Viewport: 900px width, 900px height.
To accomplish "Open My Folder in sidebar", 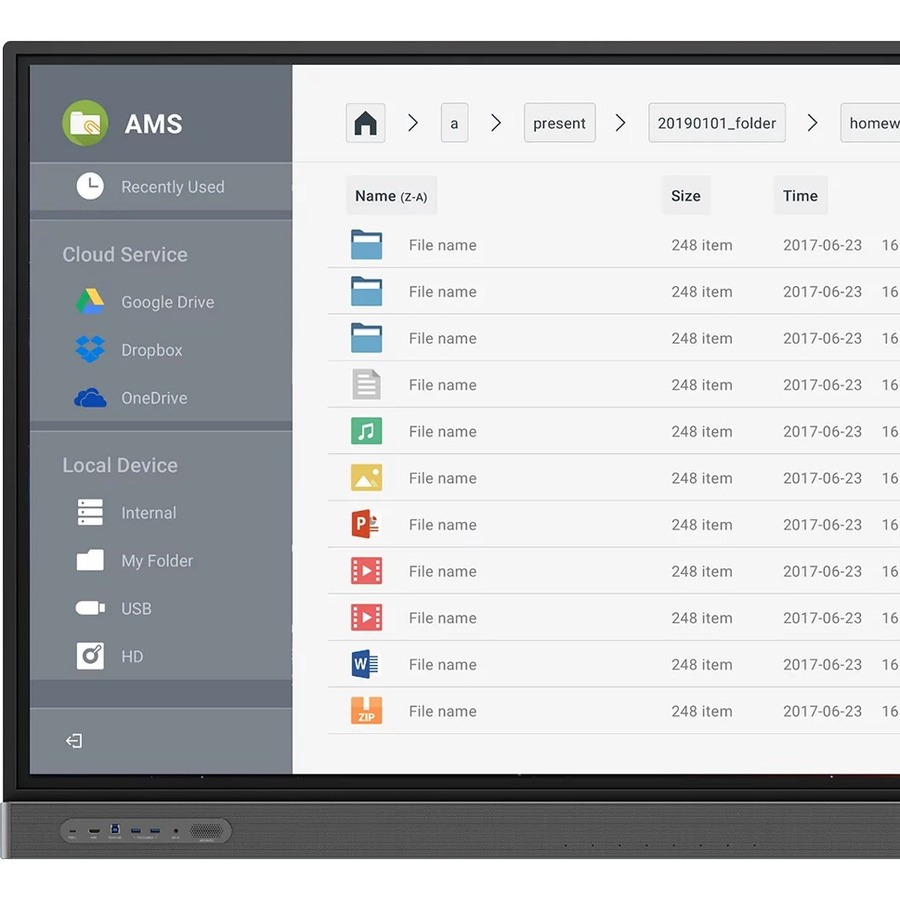I will coord(156,561).
